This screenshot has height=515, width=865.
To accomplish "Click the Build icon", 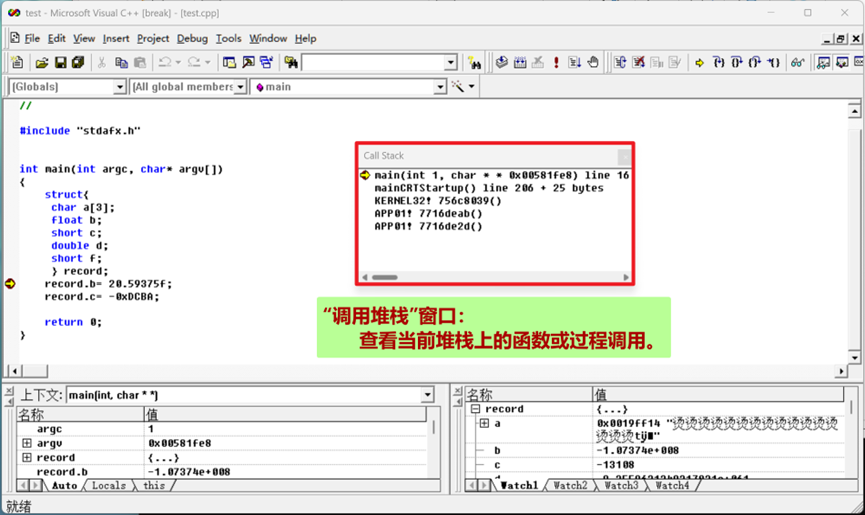I will 520,62.
